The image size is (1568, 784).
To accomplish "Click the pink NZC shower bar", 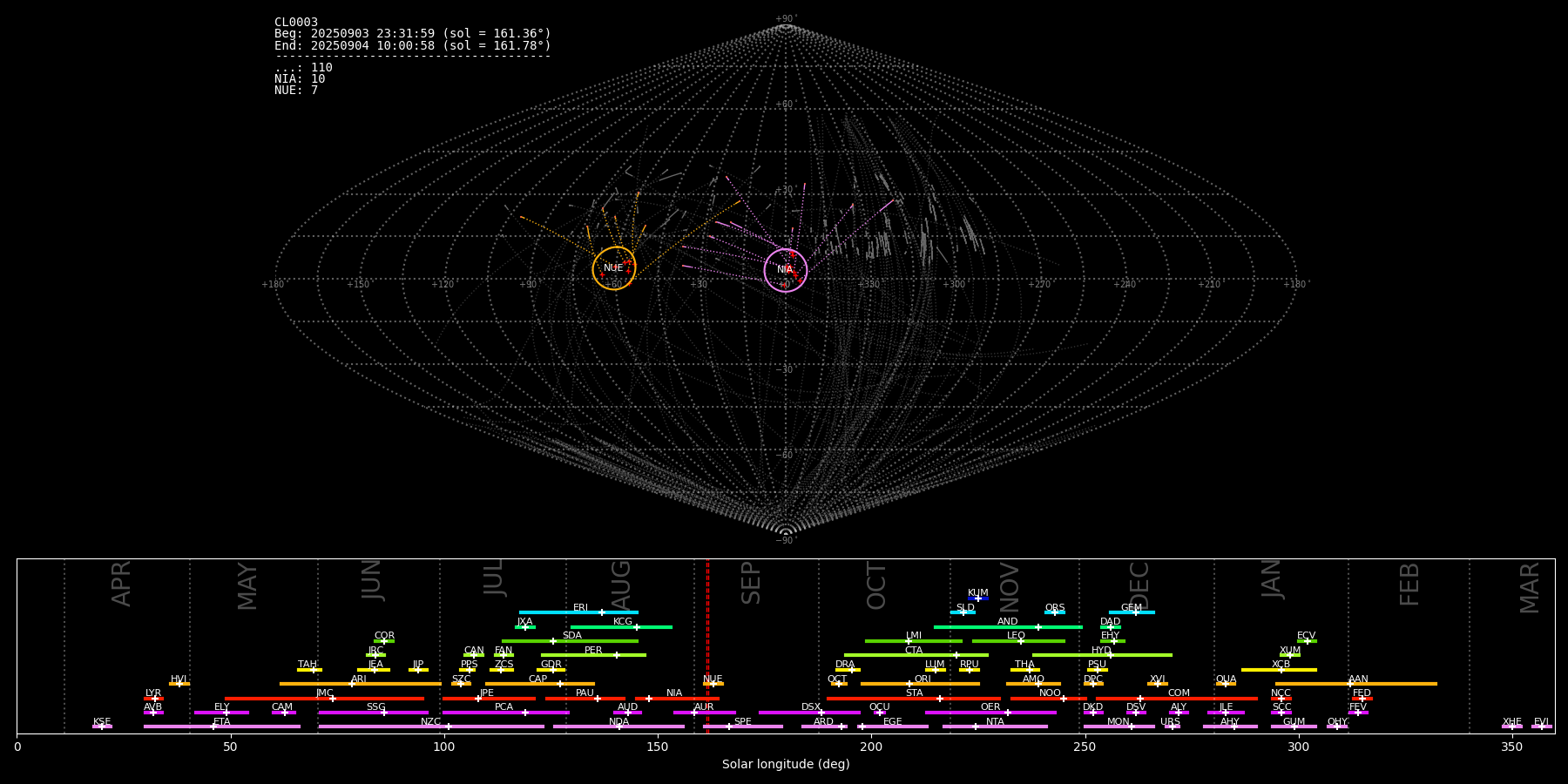I will pyautogui.click(x=431, y=727).
